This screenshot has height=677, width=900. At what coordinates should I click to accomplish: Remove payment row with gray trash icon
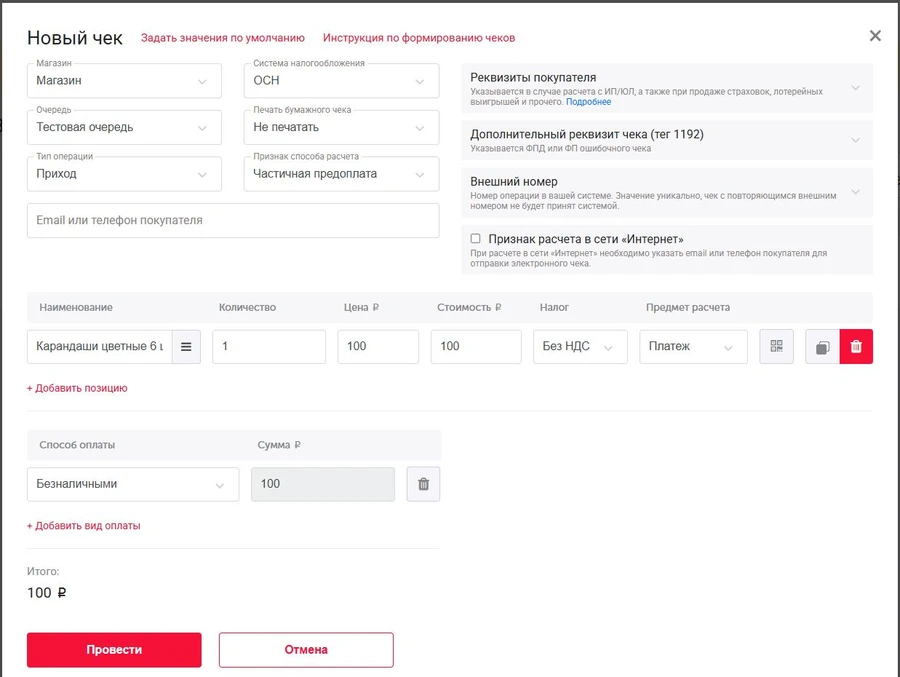pyautogui.click(x=423, y=484)
